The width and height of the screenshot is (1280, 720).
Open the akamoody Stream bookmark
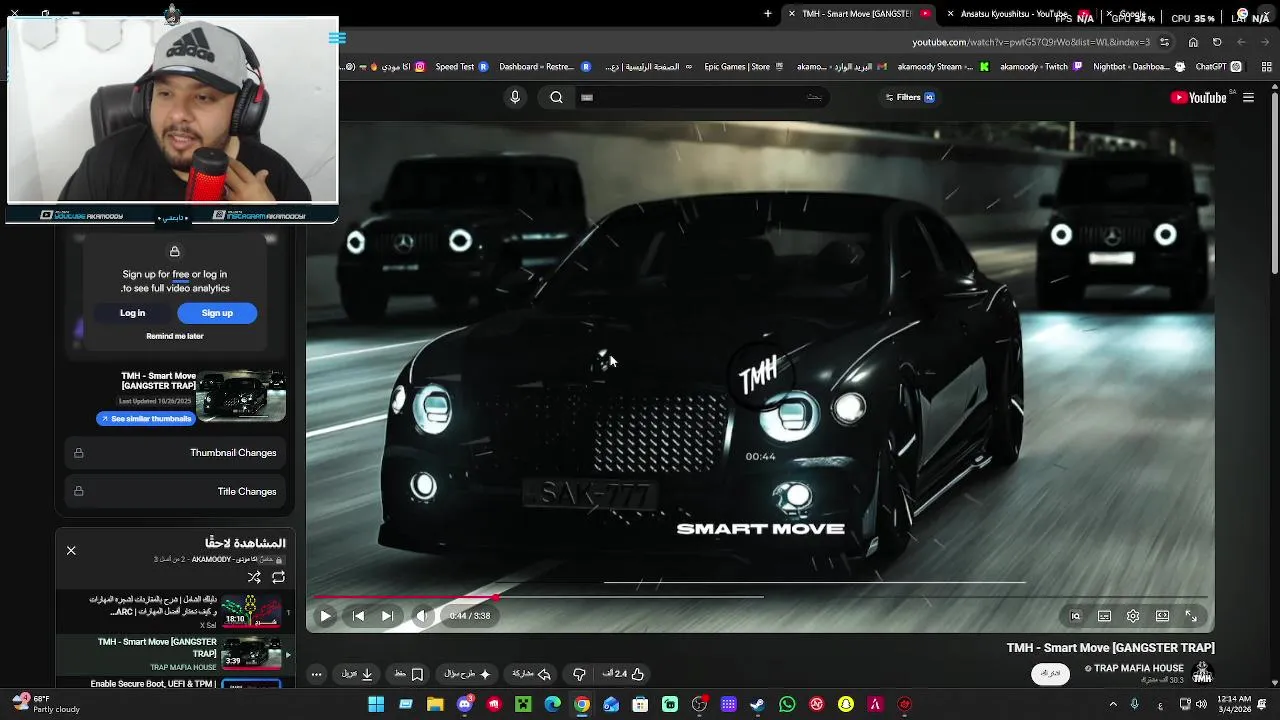point(942,67)
